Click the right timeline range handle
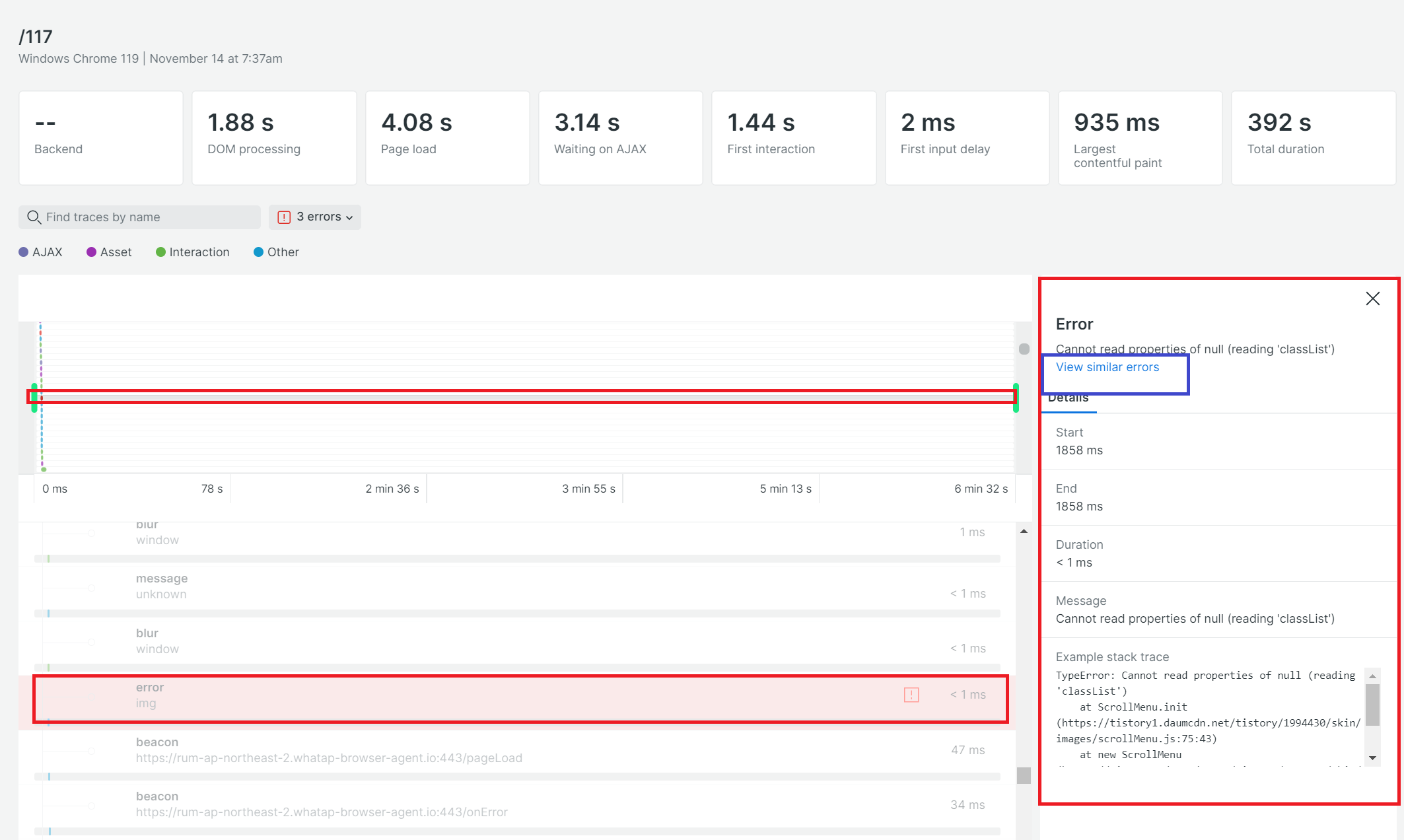Screen dimensions: 1404x840 1016,398
